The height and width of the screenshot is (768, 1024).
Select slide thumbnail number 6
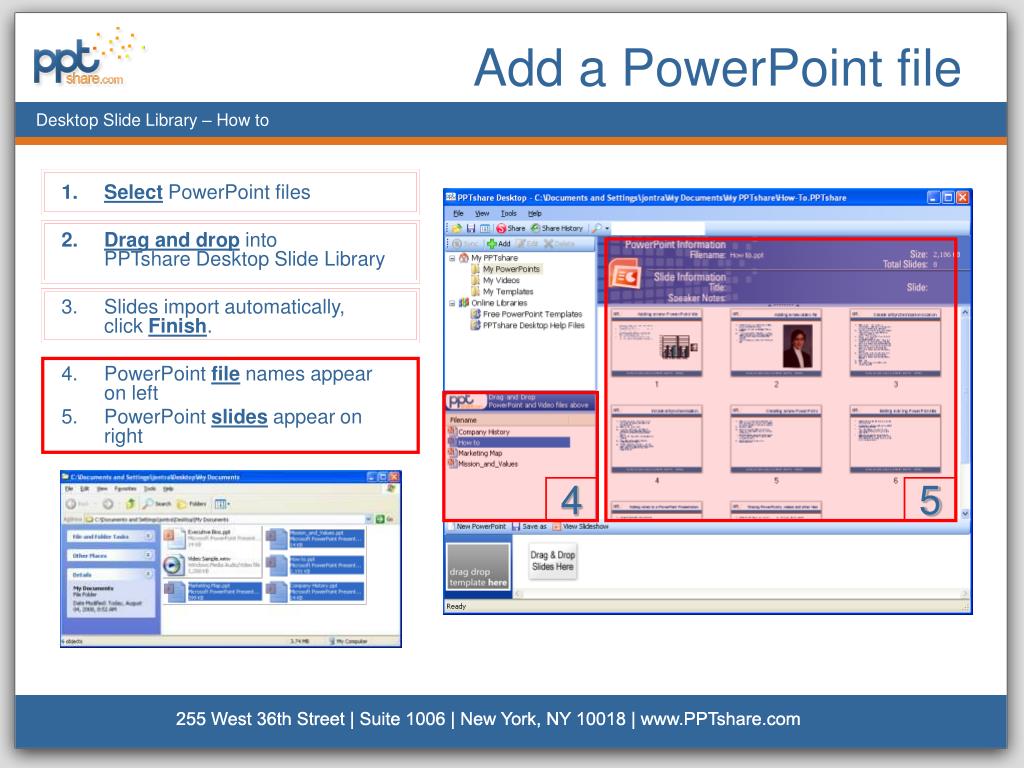pyautogui.click(x=895, y=439)
